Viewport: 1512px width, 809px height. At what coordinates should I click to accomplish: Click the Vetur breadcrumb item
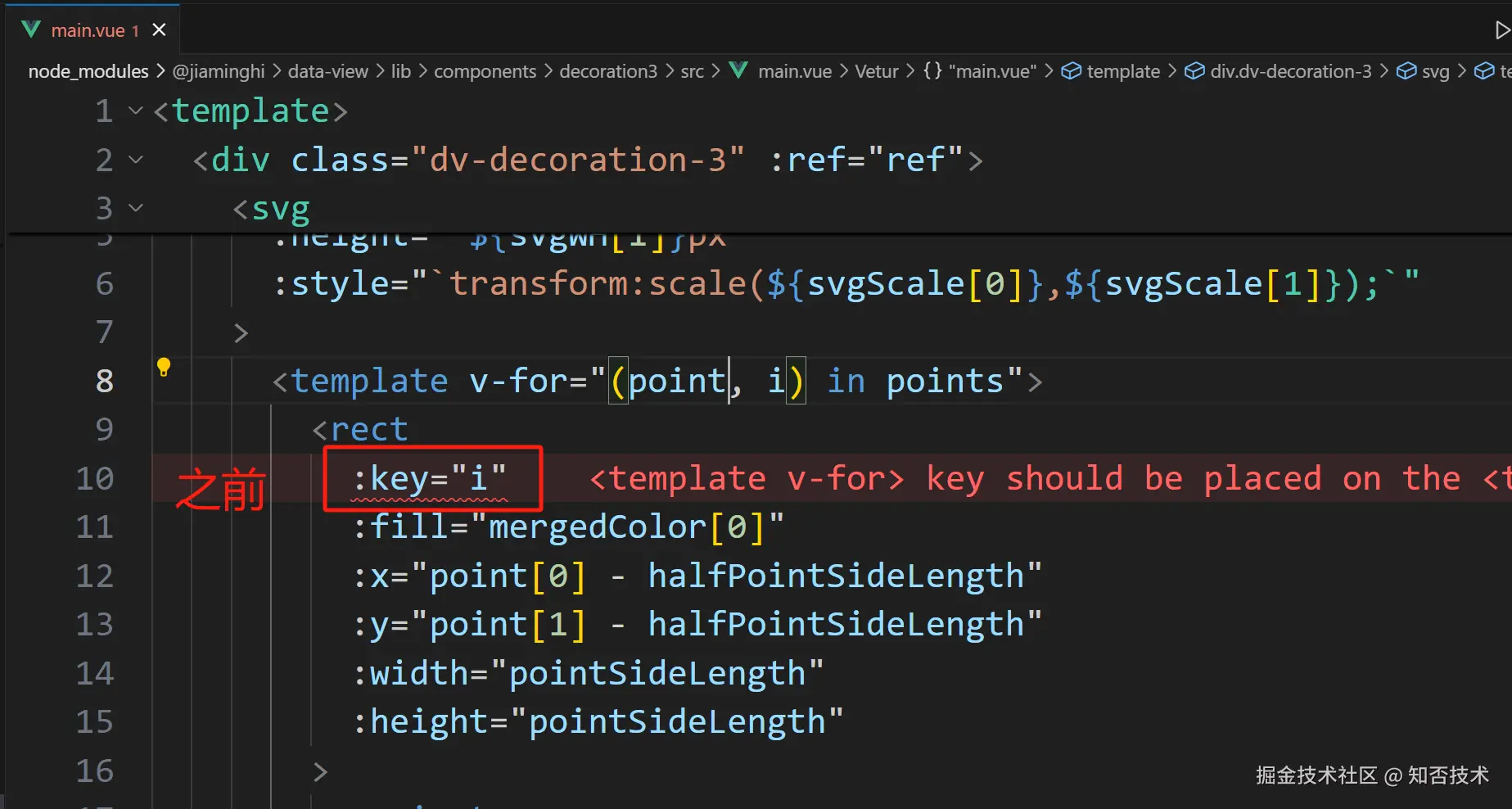coord(876,71)
